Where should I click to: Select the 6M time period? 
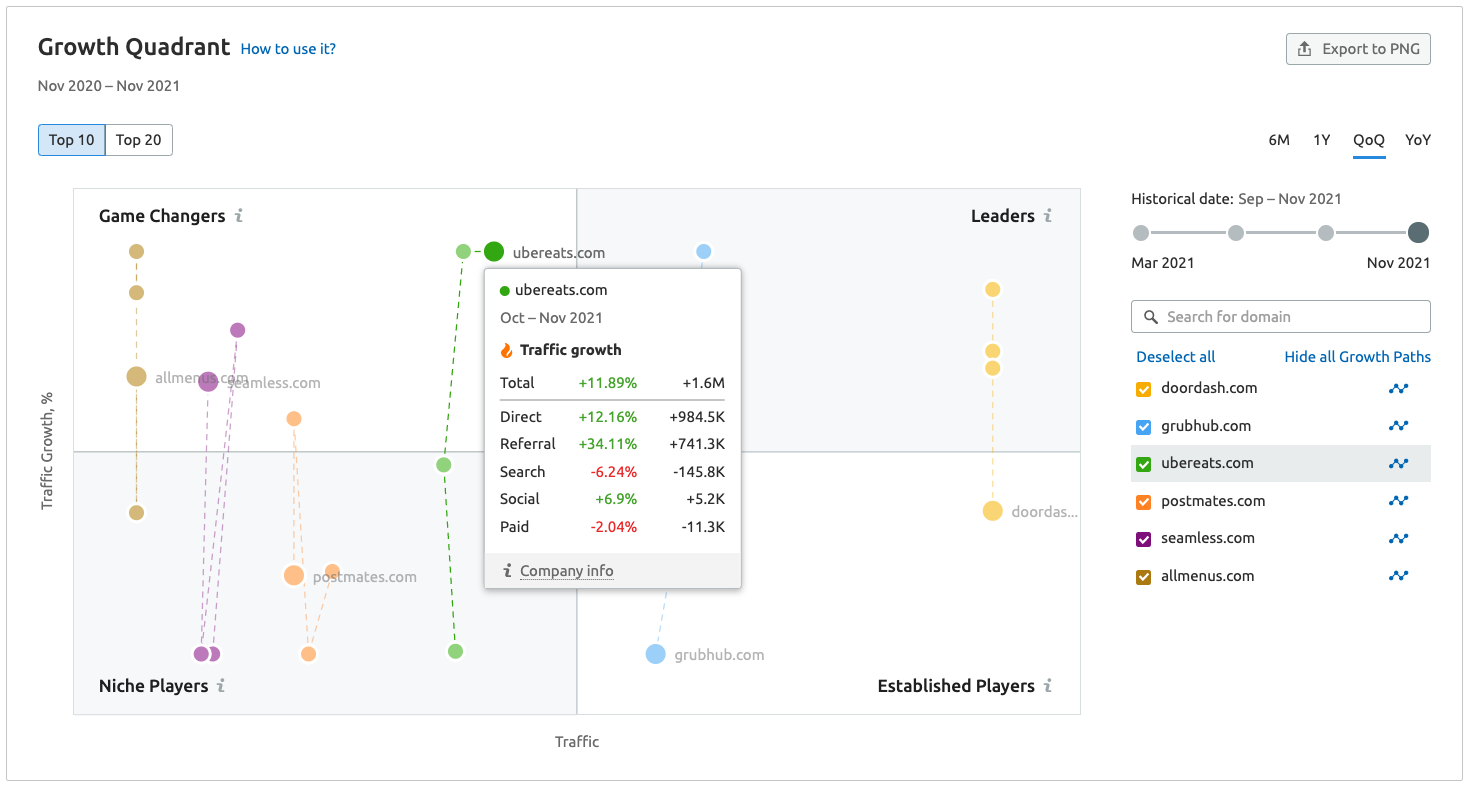coord(1279,140)
